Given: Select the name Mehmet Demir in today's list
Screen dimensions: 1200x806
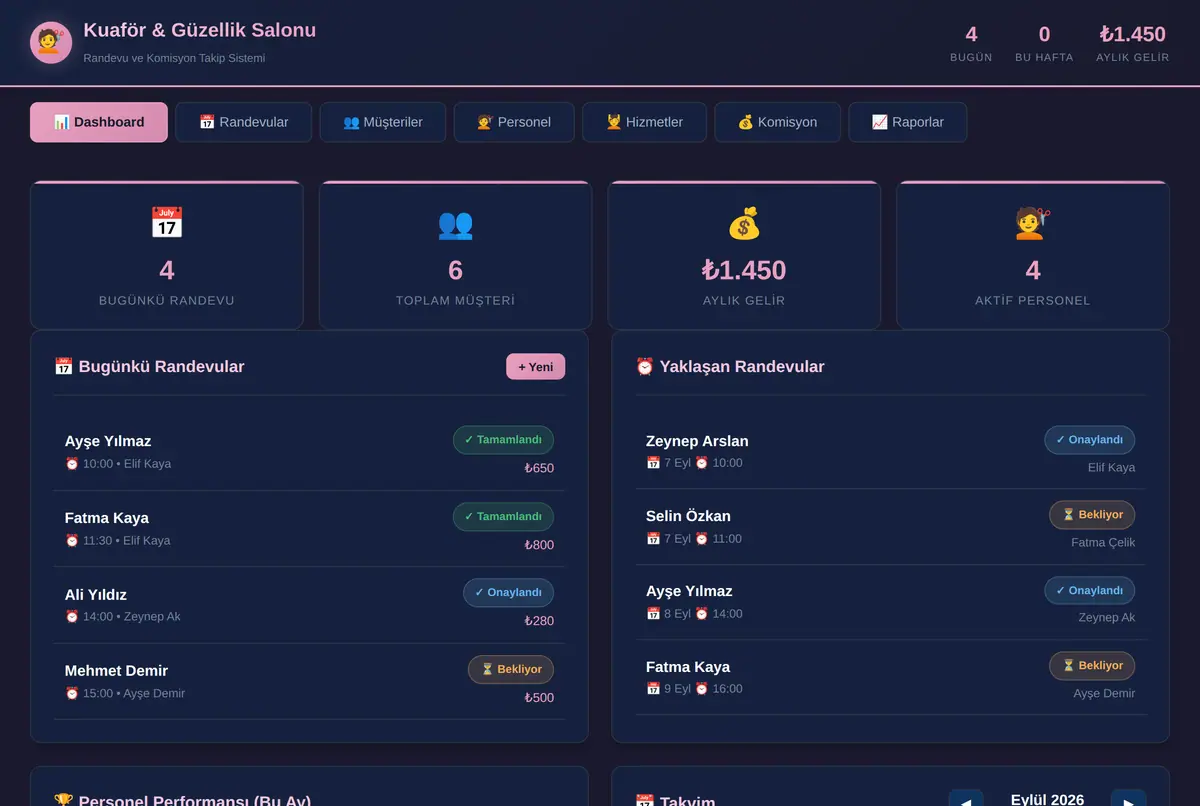Looking at the screenshot, I should click(116, 671).
